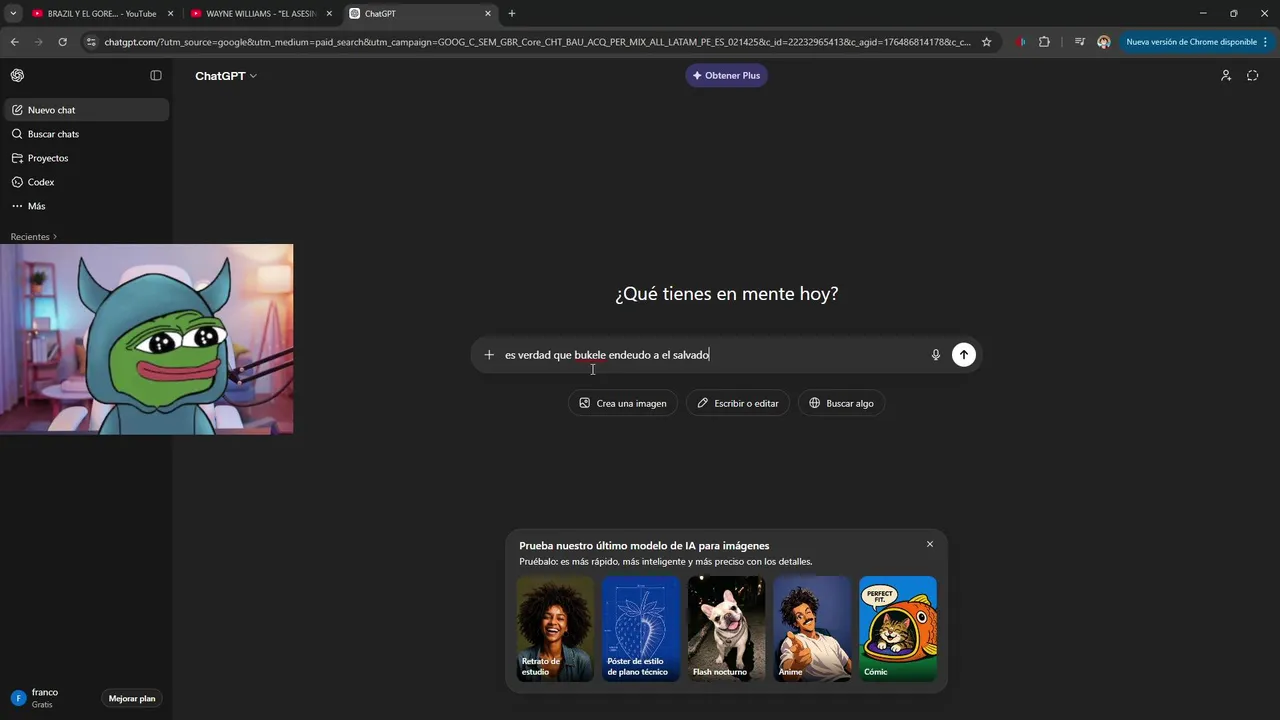1280x720 pixels.
Task: Click the red extension icon in toolbar
Action: click(x=1020, y=42)
